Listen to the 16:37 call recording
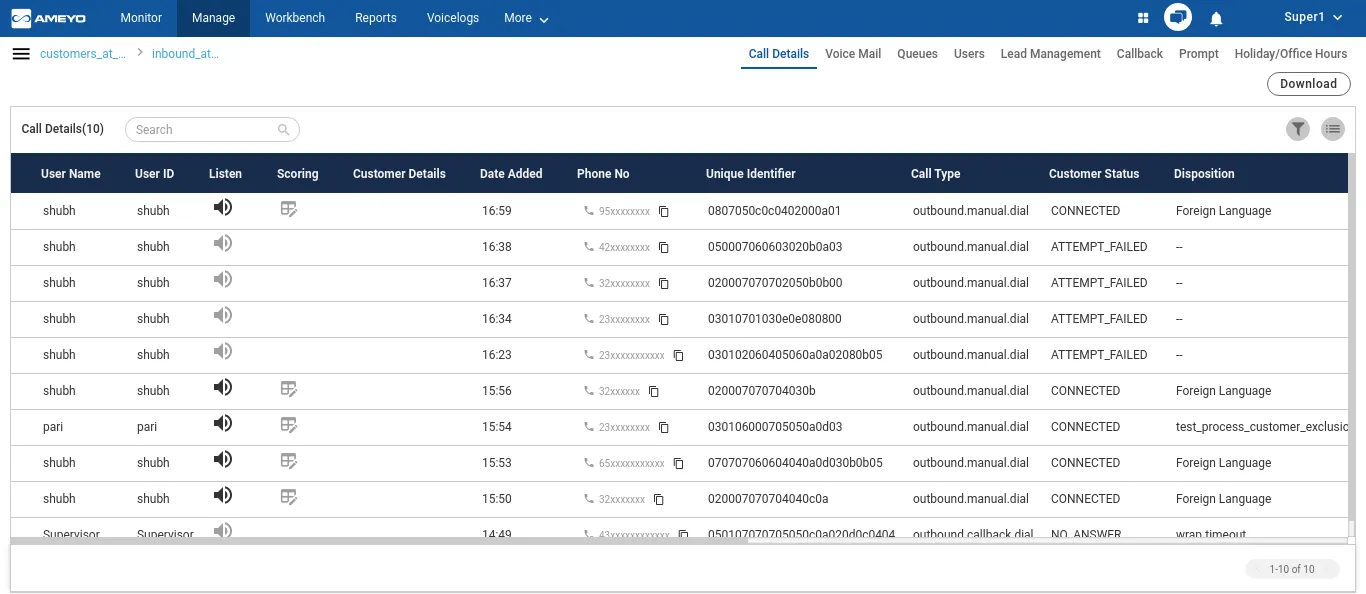 pyautogui.click(x=223, y=279)
